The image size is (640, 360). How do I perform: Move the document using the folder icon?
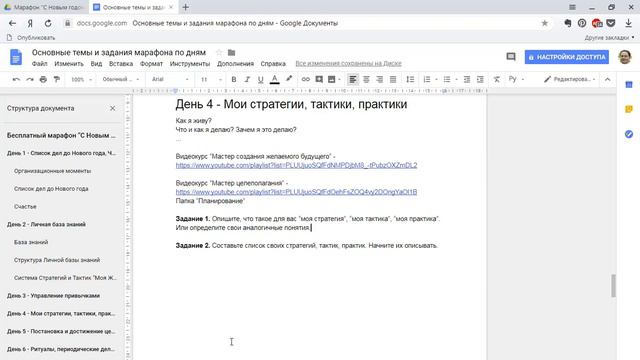click(x=231, y=53)
